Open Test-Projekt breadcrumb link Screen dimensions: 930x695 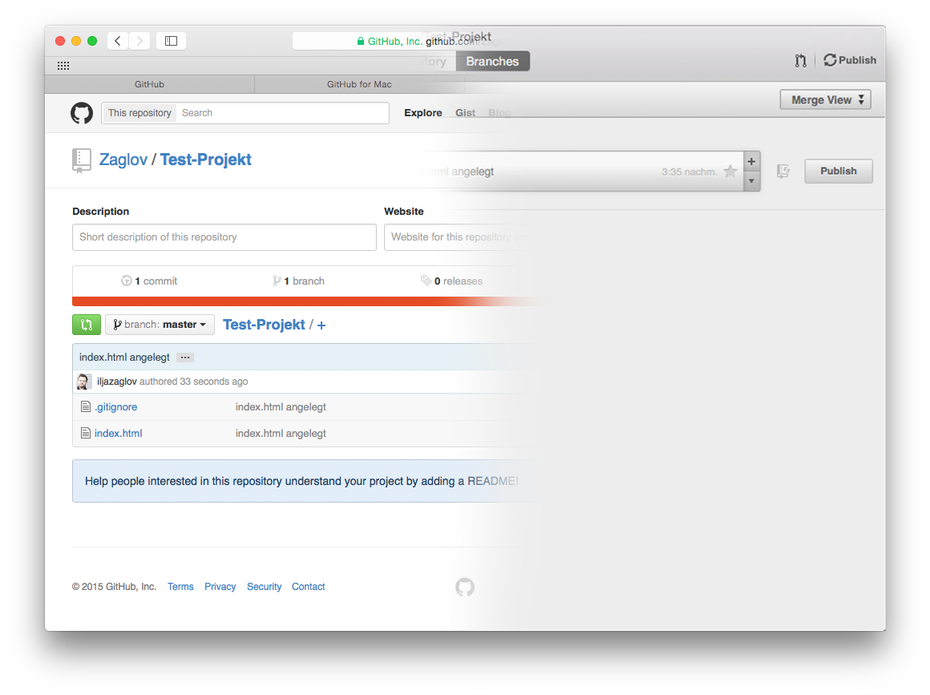point(264,324)
